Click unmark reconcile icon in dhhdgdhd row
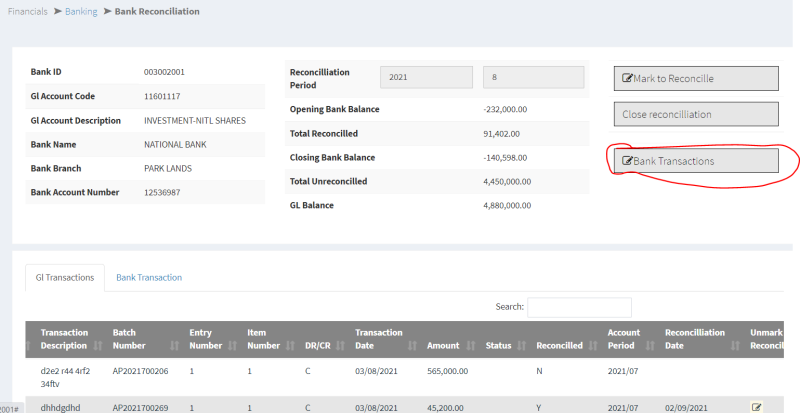 pos(756,407)
